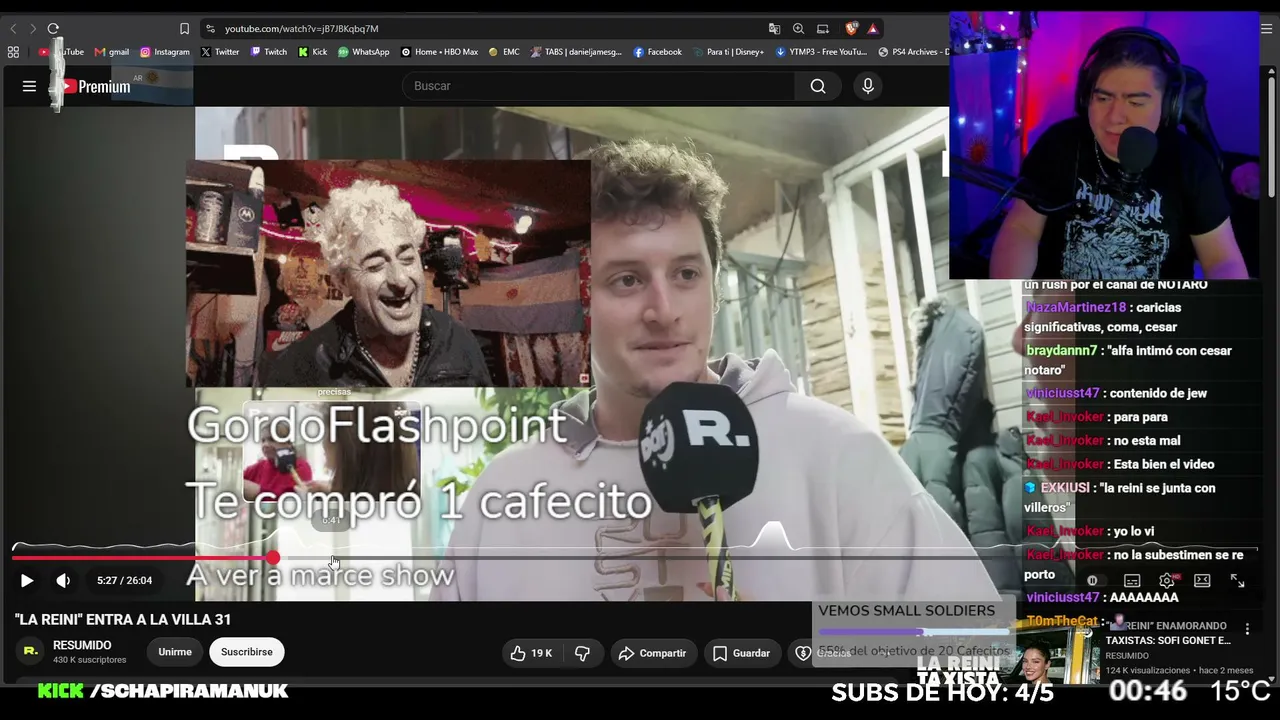Screen dimensions: 1280x720
Task: Enter fullscreen mode
Action: (1237, 580)
